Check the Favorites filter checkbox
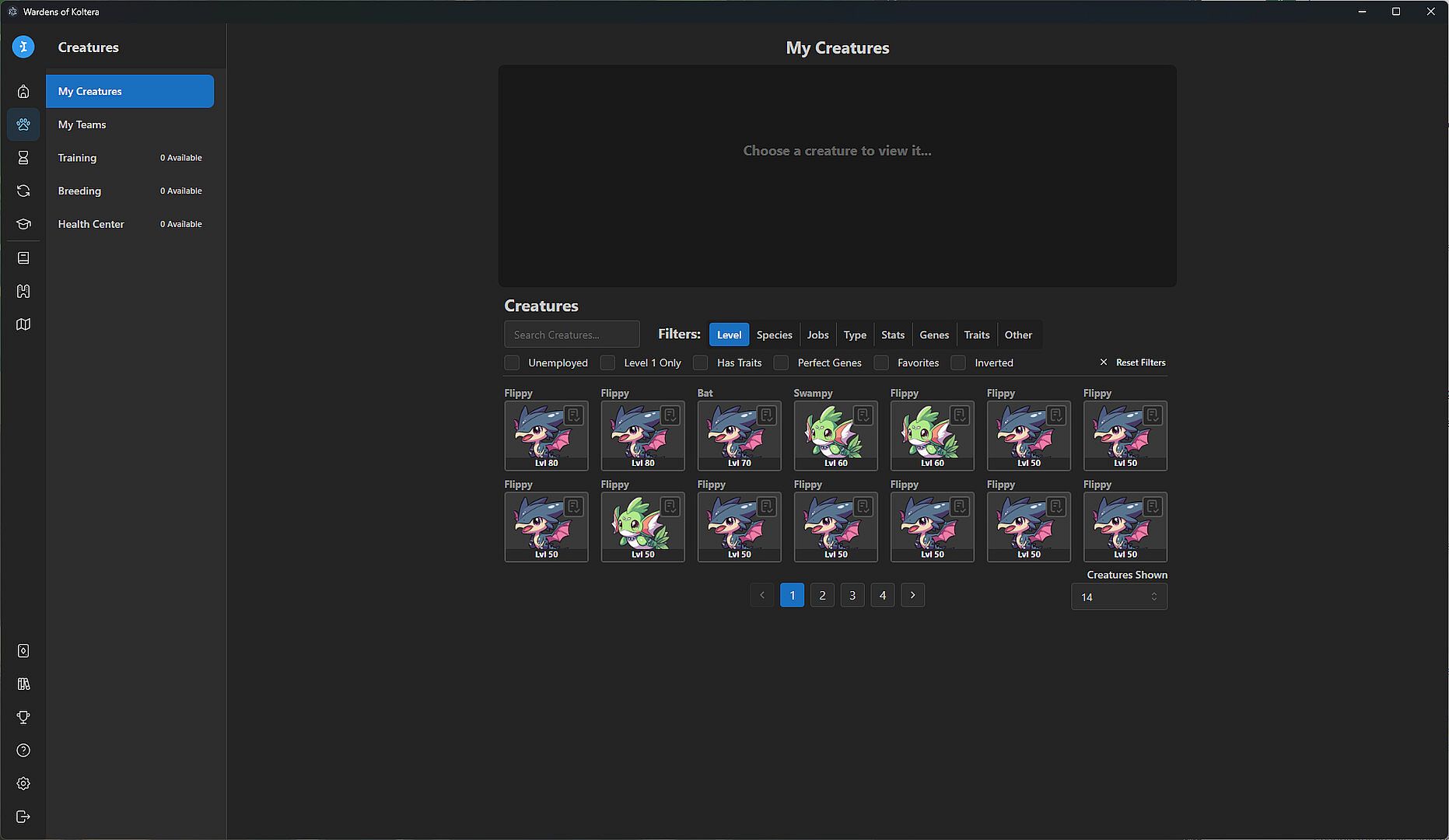Viewport: 1449px width, 840px height. pos(881,363)
